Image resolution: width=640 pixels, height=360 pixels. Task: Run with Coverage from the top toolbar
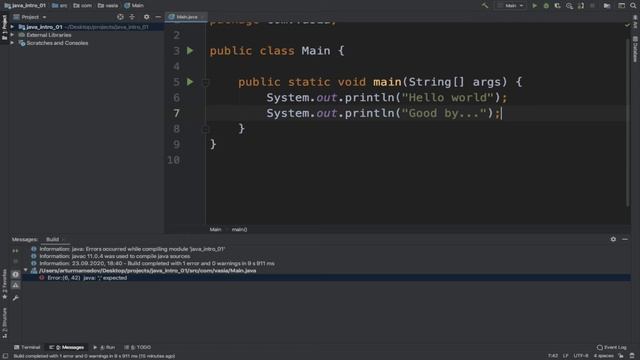[x=558, y=6]
